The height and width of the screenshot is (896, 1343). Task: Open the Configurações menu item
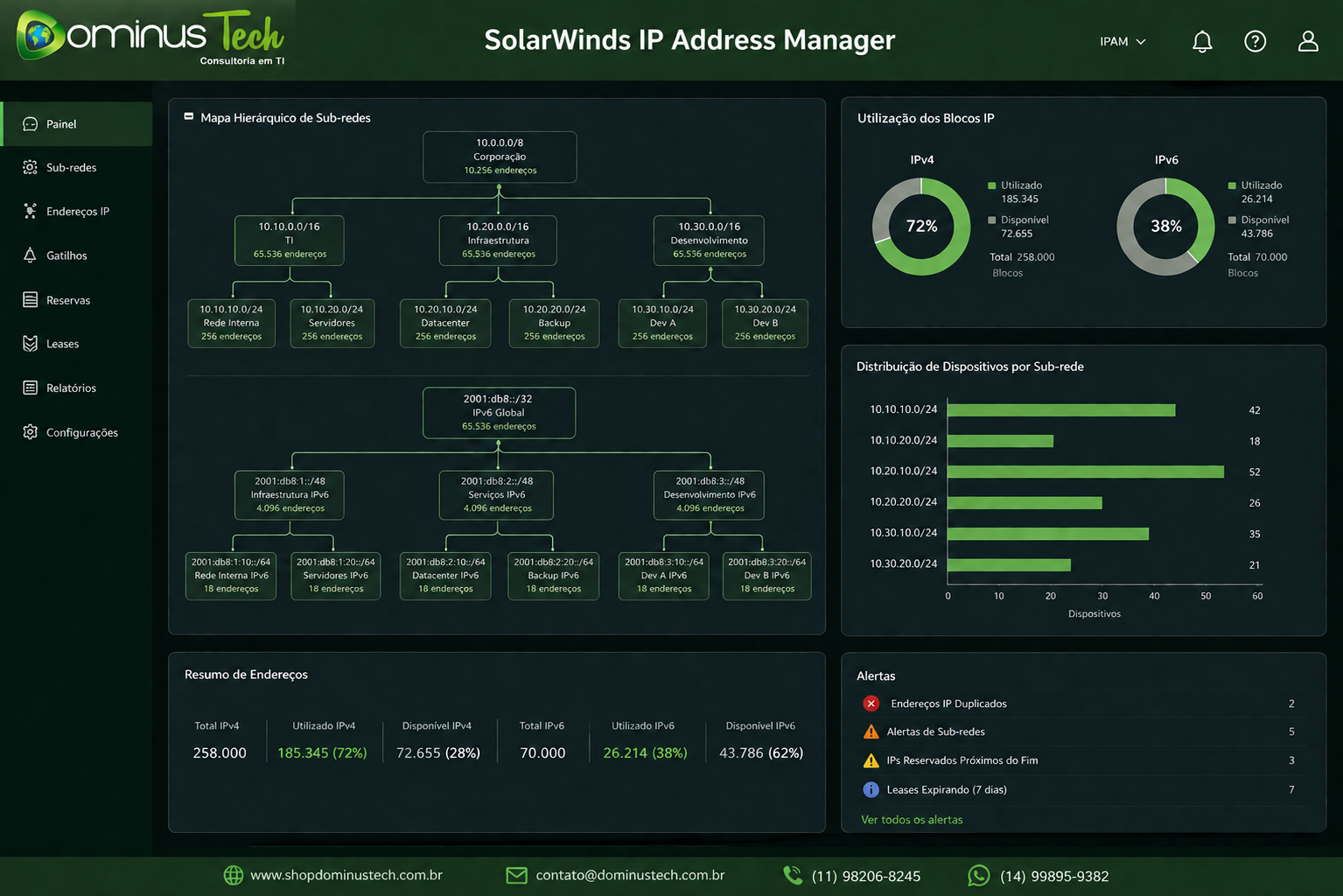tap(77, 432)
